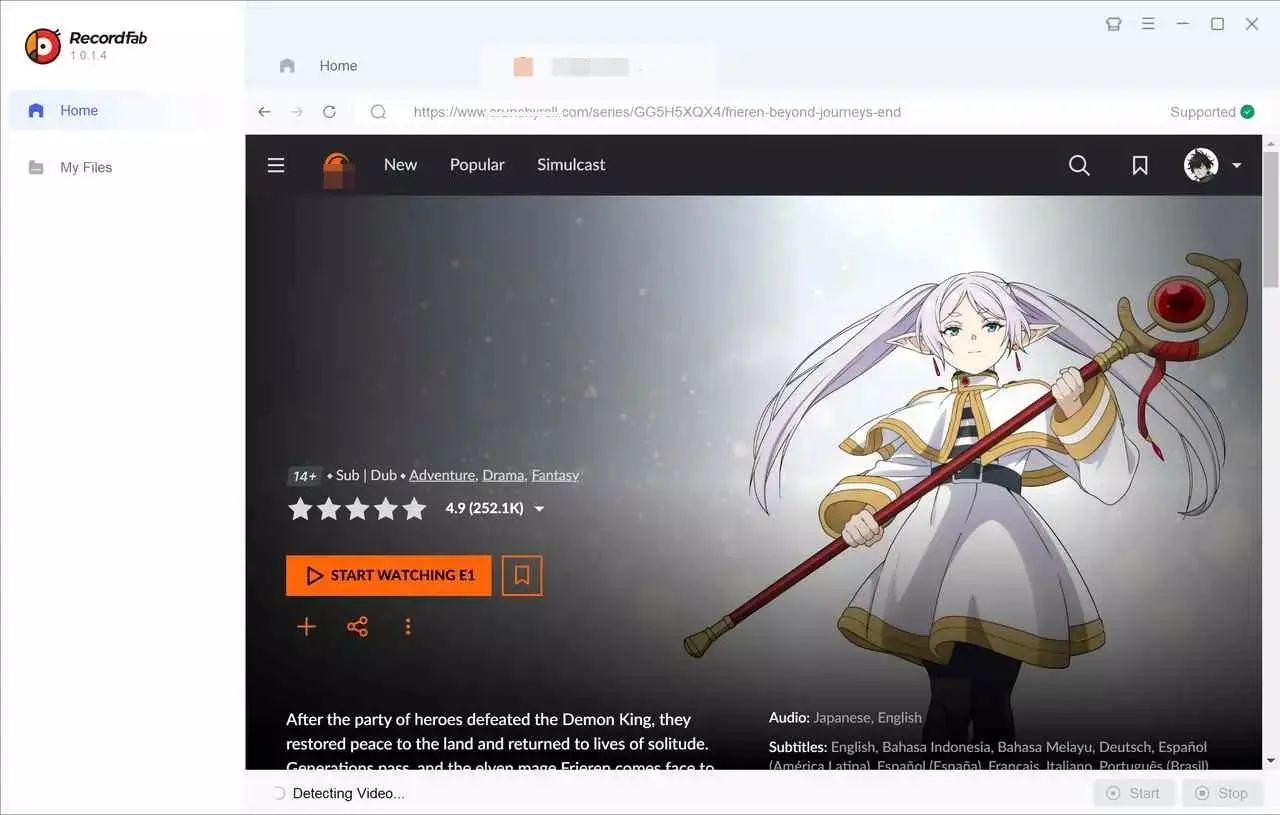Open the New menu item
Screen dimensions: 1280x815
coord(400,165)
